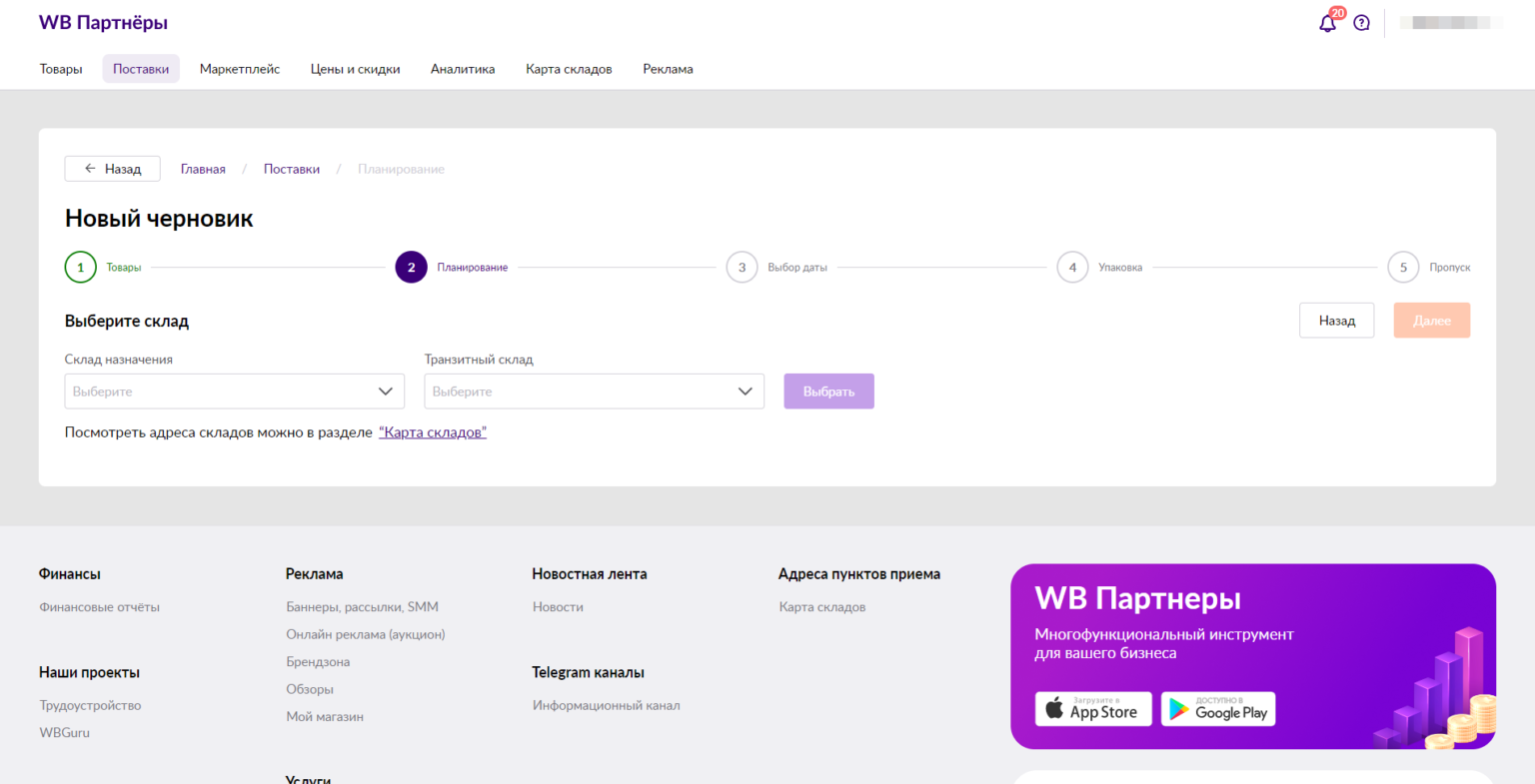Click the Назад button beside Далее
This screenshot has width=1535, height=784.
tap(1337, 321)
